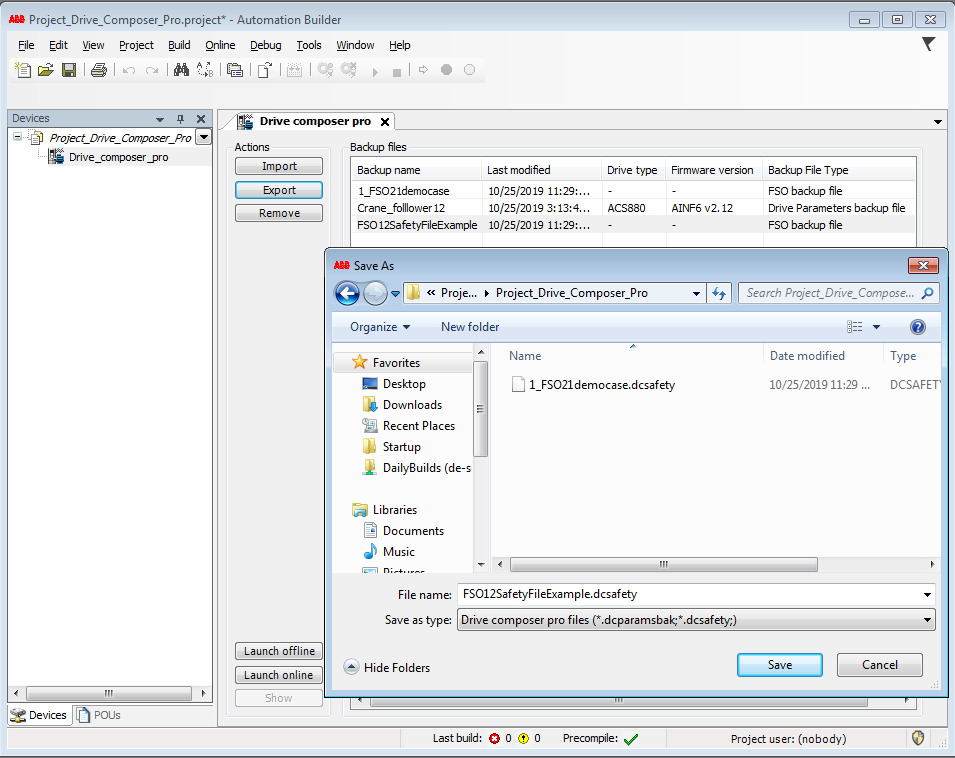The height and width of the screenshot is (758, 955).
Task: Create a new project with the toolbar icon
Action: pos(22,70)
